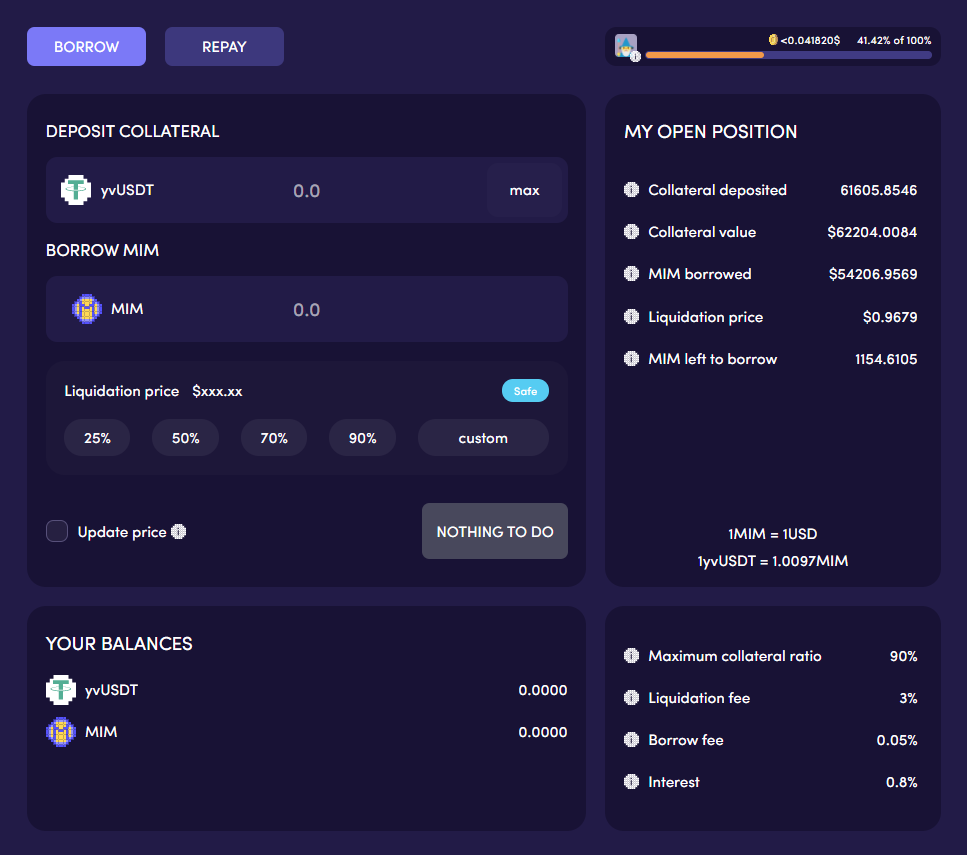Click the info icon beside Collateral deposited

[x=631, y=190]
